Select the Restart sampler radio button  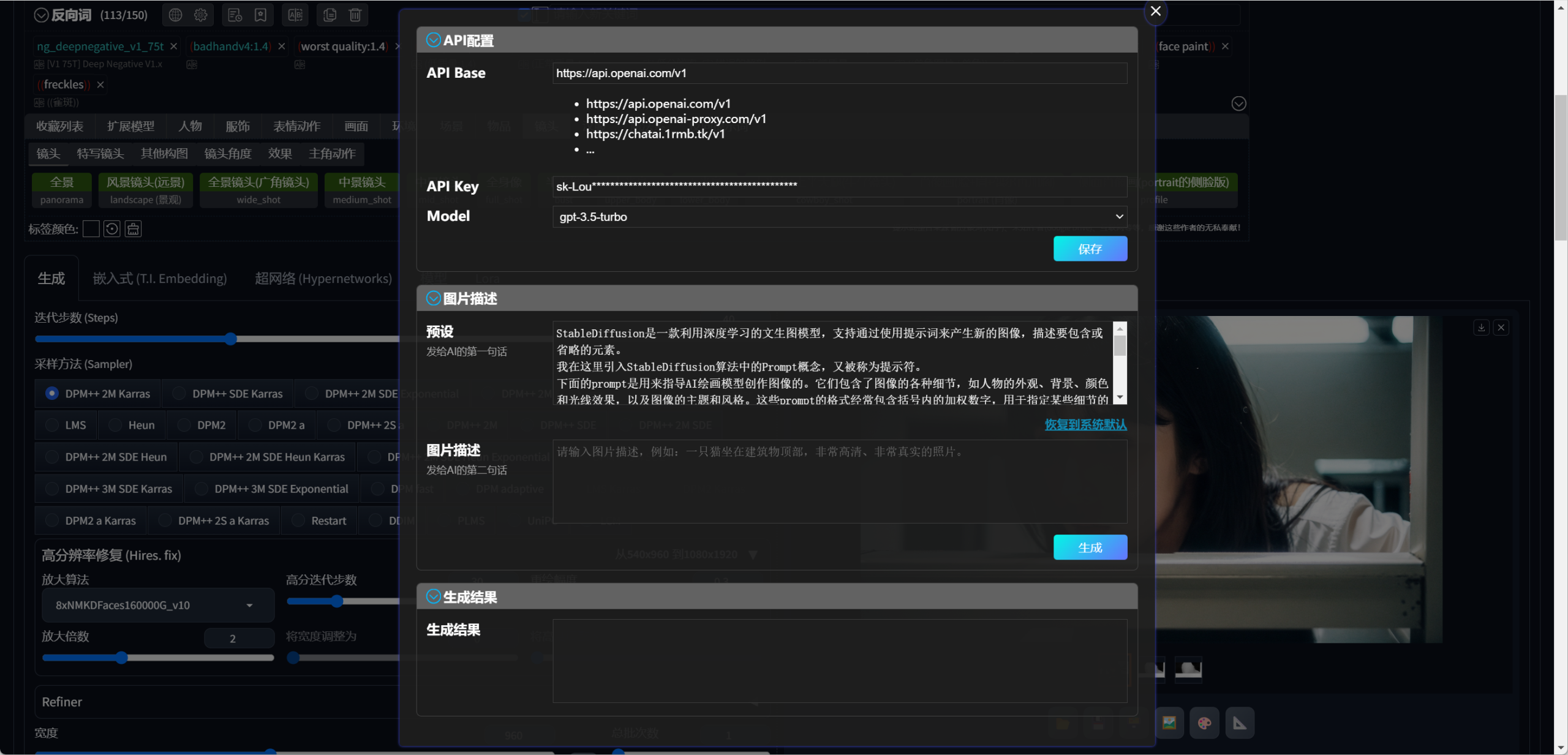tap(298, 520)
